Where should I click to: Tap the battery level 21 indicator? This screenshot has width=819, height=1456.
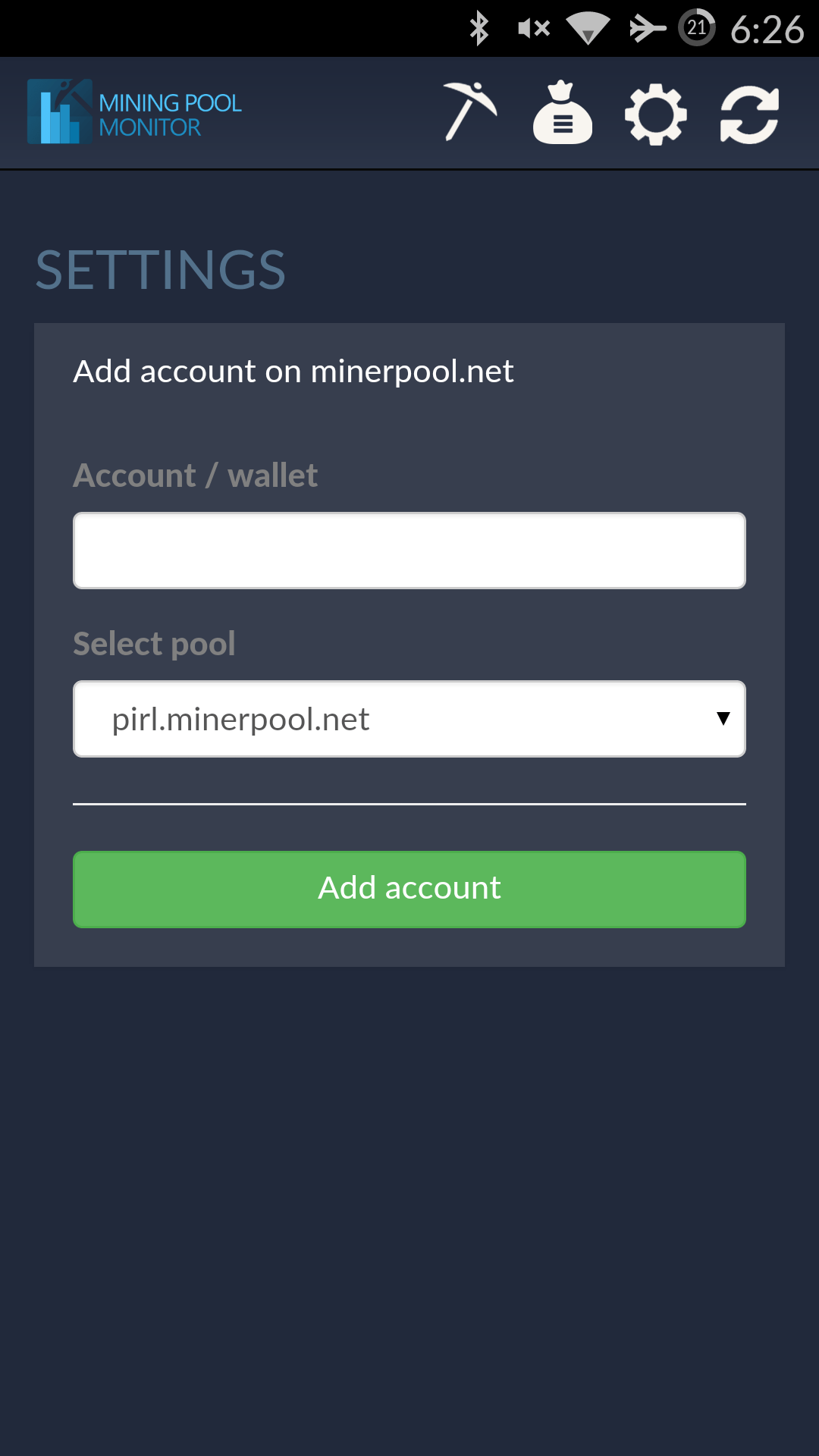(696, 28)
